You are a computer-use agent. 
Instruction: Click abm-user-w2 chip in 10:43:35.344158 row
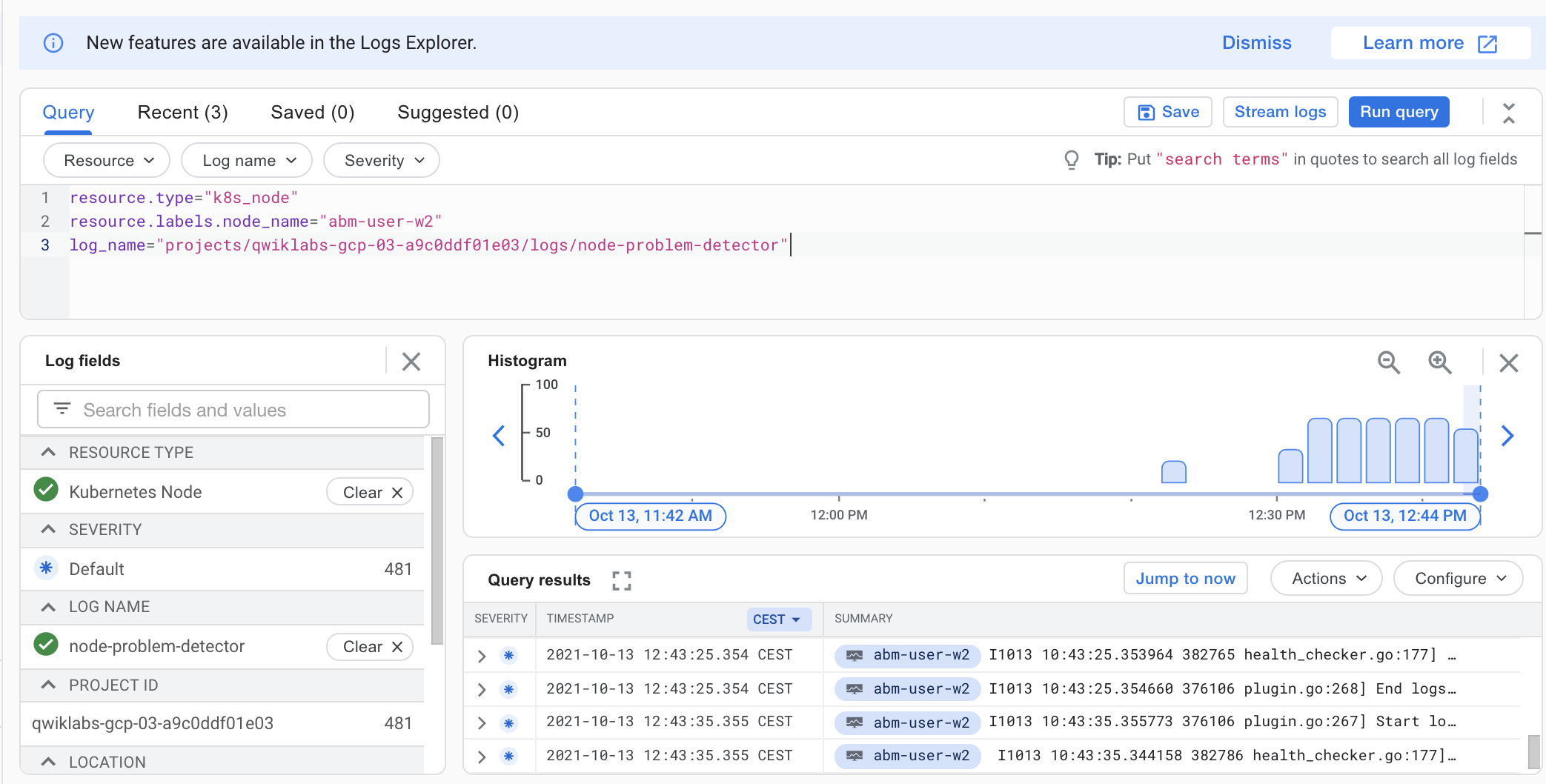[x=907, y=756]
